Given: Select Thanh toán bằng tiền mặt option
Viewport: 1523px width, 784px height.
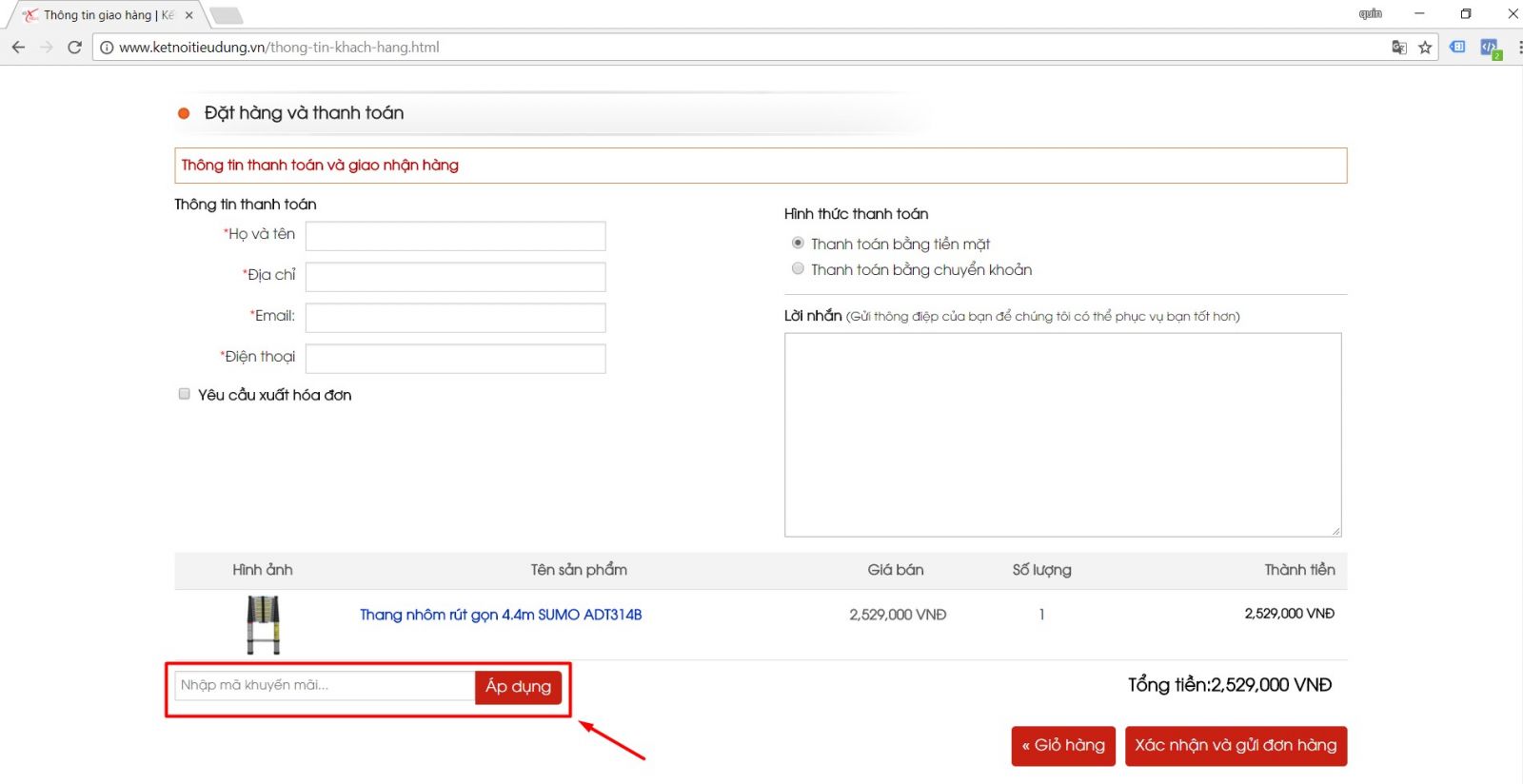Looking at the screenshot, I should pos(798,243).
